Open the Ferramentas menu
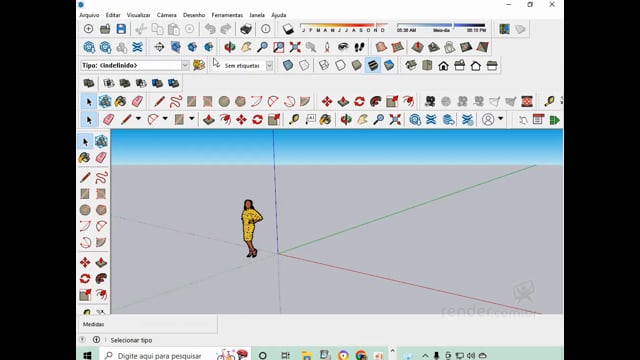640x360 pixels. click(x=227, y=15)
